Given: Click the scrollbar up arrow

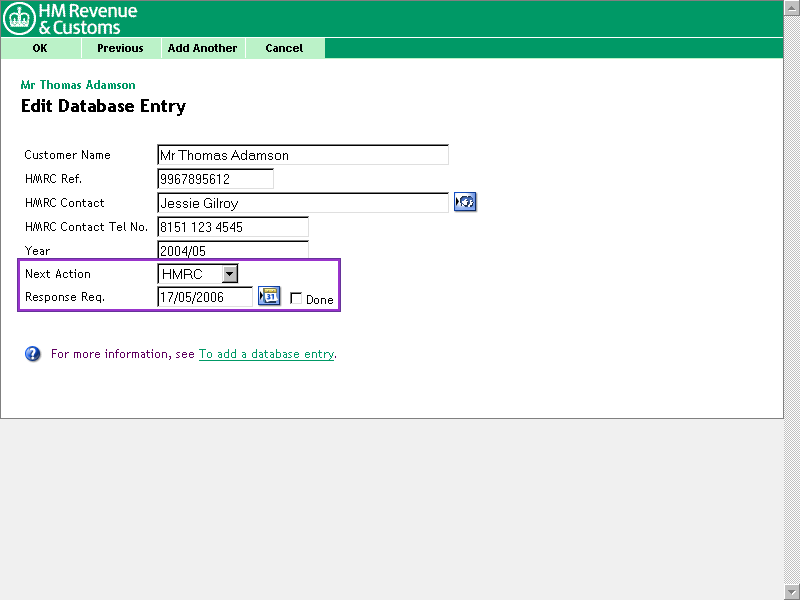Looking at the screenshot, I should coord(792,7).
